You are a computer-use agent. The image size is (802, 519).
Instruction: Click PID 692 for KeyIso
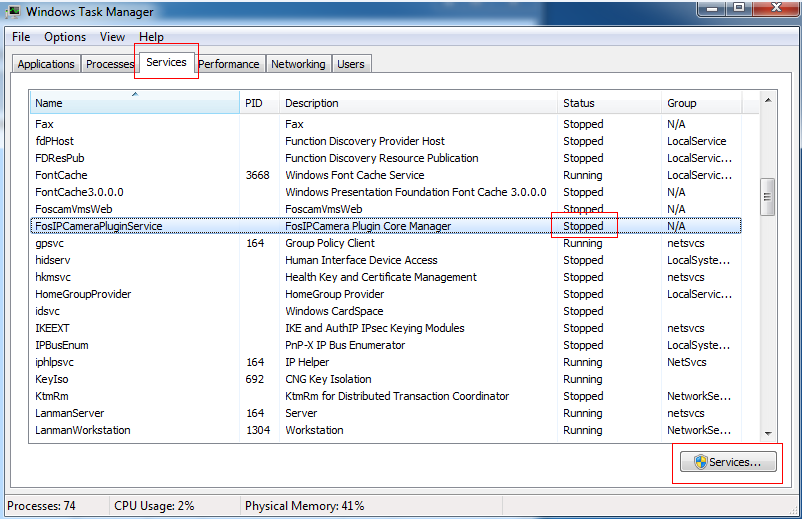pos(255,379)
